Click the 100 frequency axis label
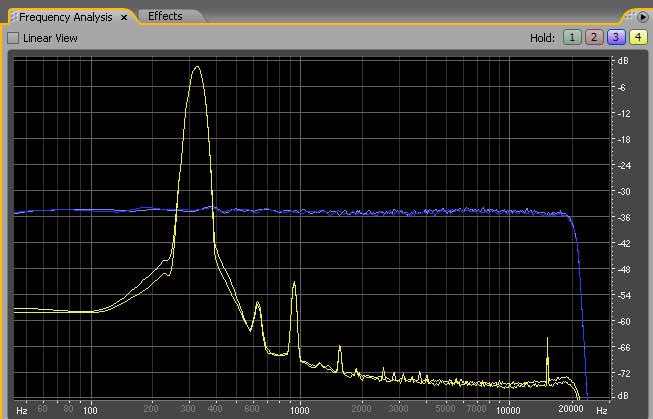Image resolution: width=653 pixels, height=419 pixels. [x=90, y=410]
